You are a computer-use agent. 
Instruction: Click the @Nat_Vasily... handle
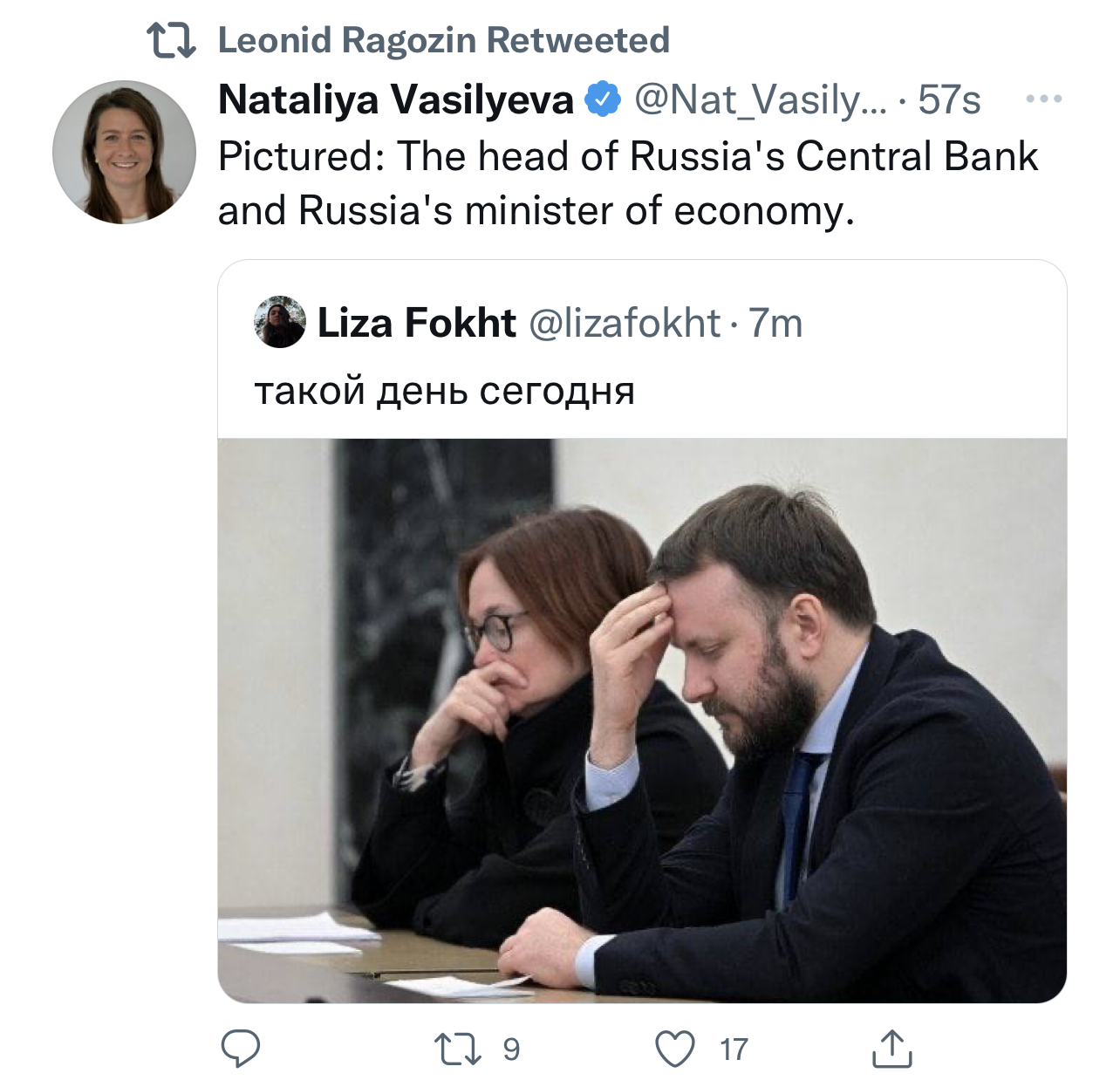759,99
